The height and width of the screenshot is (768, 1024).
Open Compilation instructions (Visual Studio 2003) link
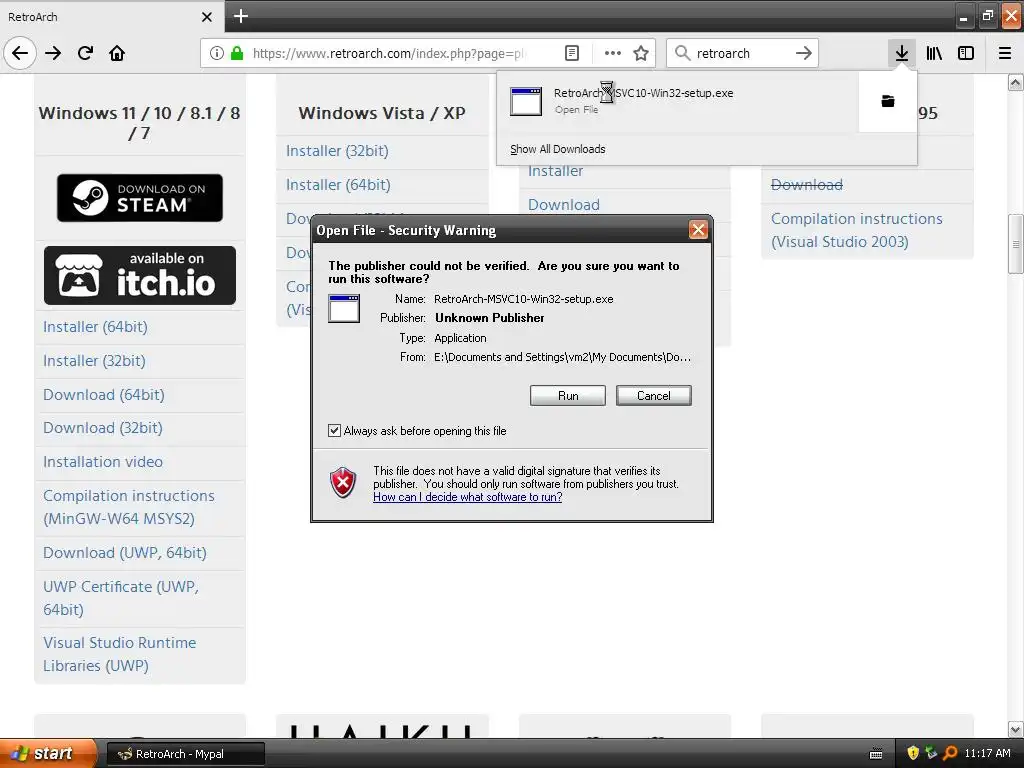857,230
